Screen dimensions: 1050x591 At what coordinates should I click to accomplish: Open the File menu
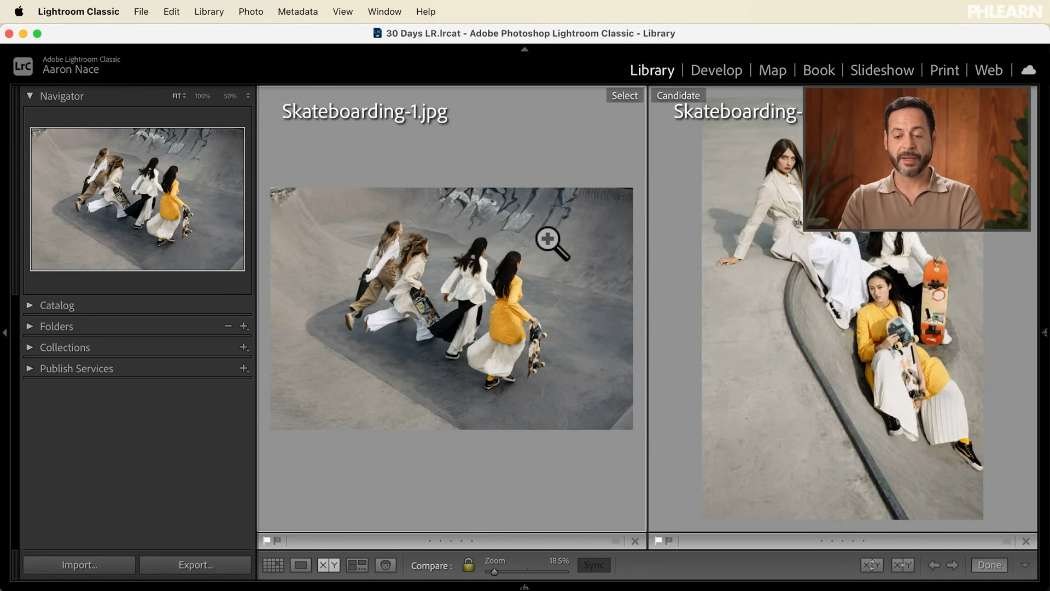point(141,11)
